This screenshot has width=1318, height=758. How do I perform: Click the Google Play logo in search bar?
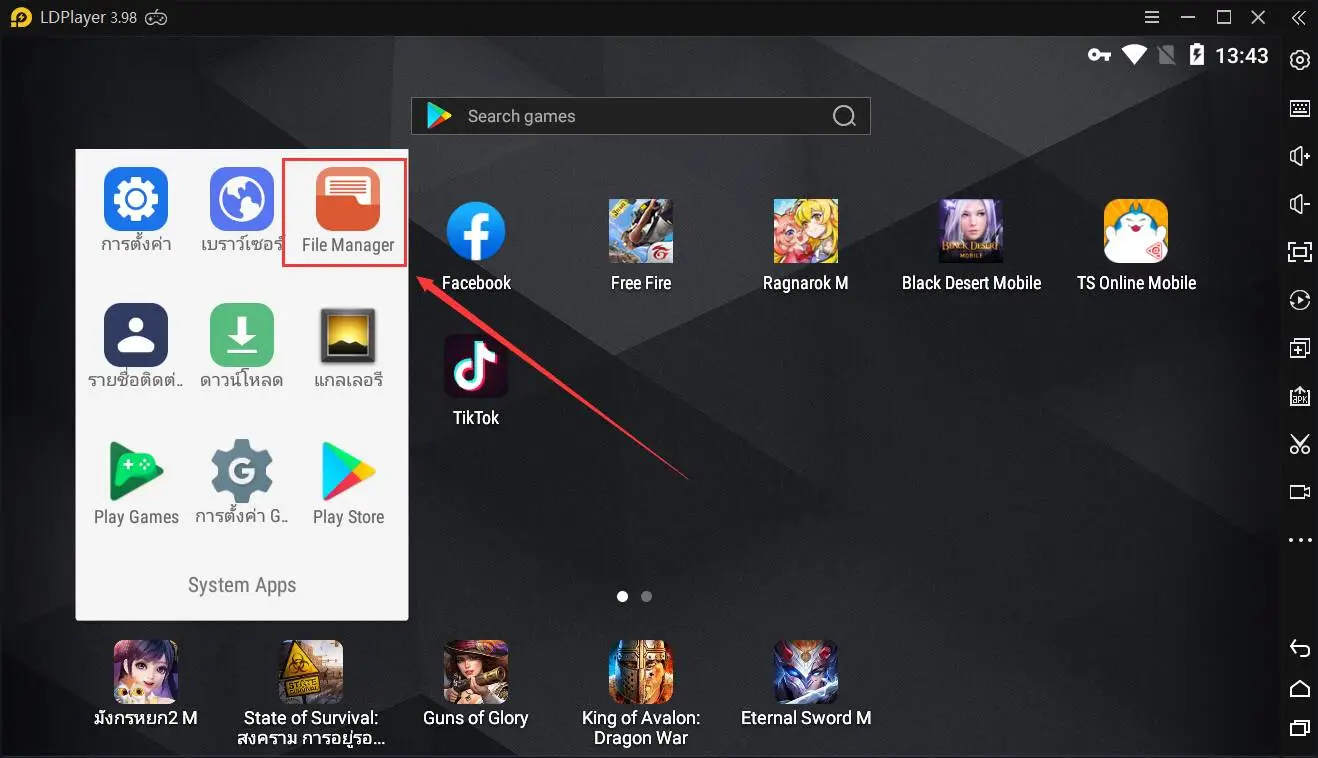439,116
